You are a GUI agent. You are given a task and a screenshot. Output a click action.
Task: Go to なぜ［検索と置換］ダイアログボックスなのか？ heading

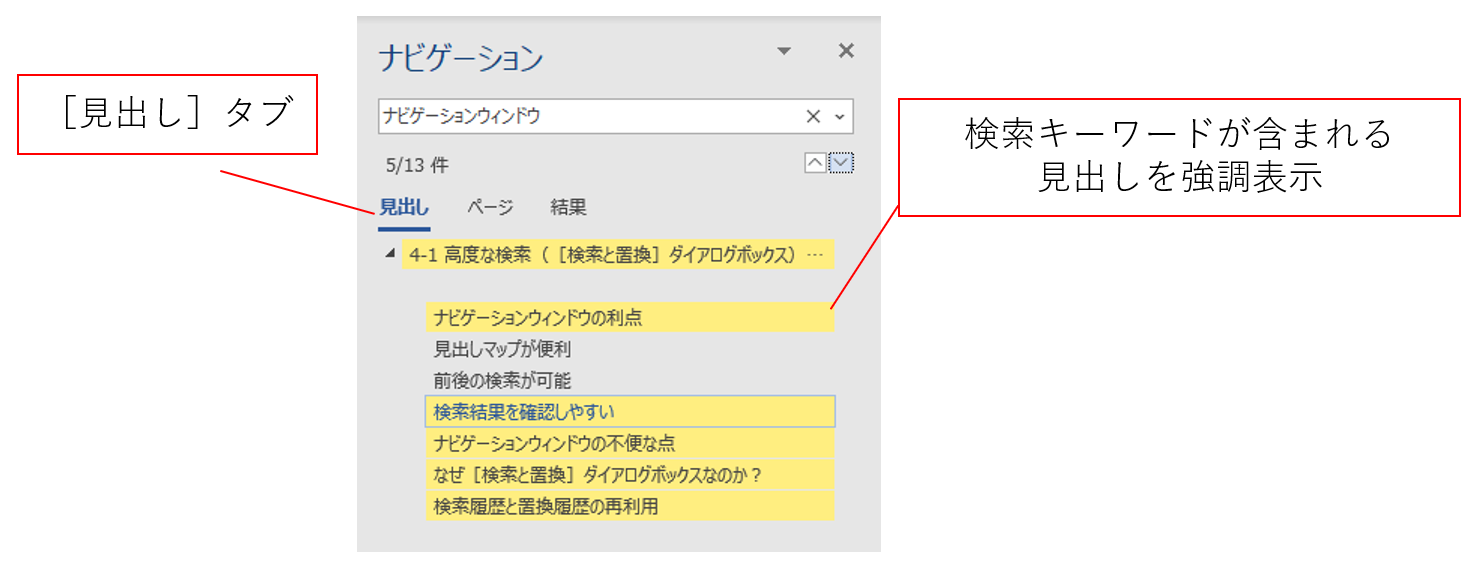pos(597,475)
